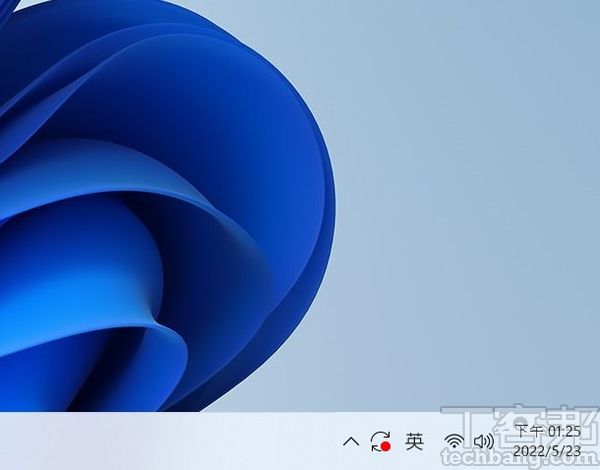This screenshot has width=600, height=470.
Task: Open the clock showing 下午 01:25
Action: click(547, 431)
